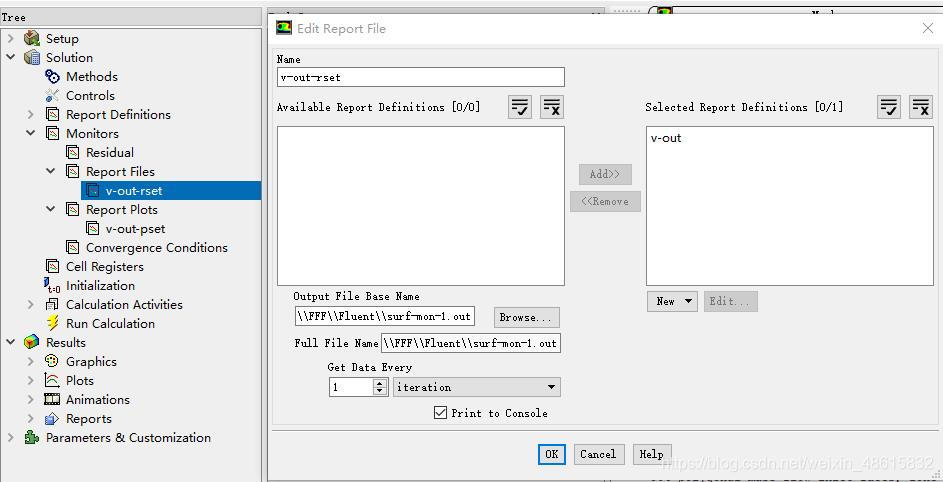943x482 pixels.
Task: Collapse the Solution tree node
Action: click(x=10, y=58)
